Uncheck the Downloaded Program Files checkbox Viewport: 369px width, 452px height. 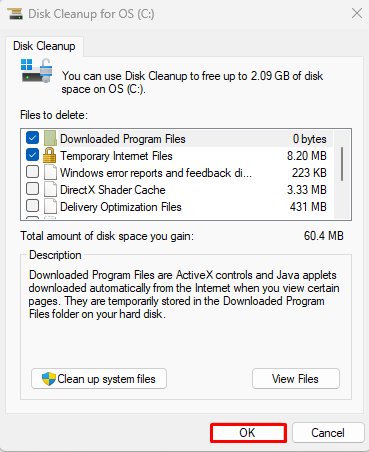pyautogui.click(x=32, y=138)
